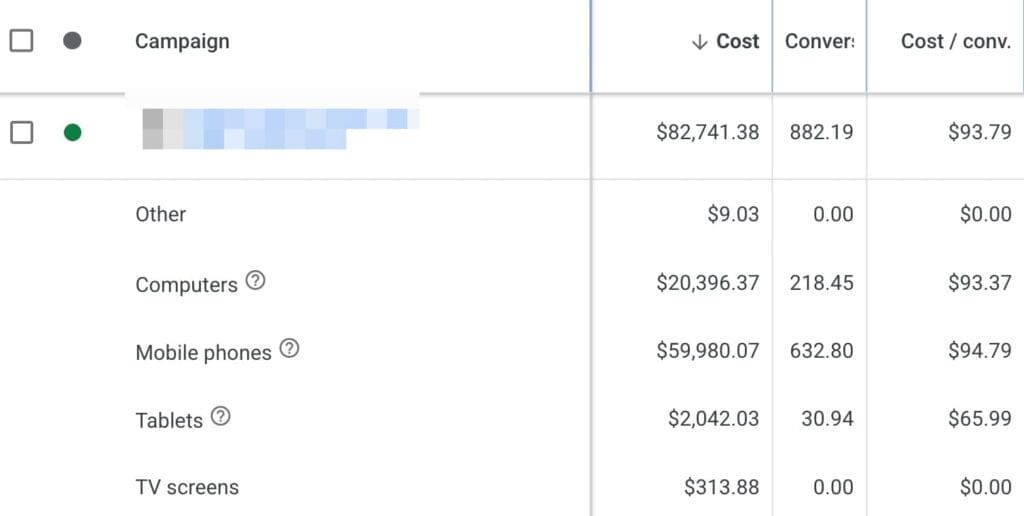Click the green enabled status dot
Image resolution: width=1024 pixels, height=516 pixels.
pyautogui.click(x=72, y=133)
